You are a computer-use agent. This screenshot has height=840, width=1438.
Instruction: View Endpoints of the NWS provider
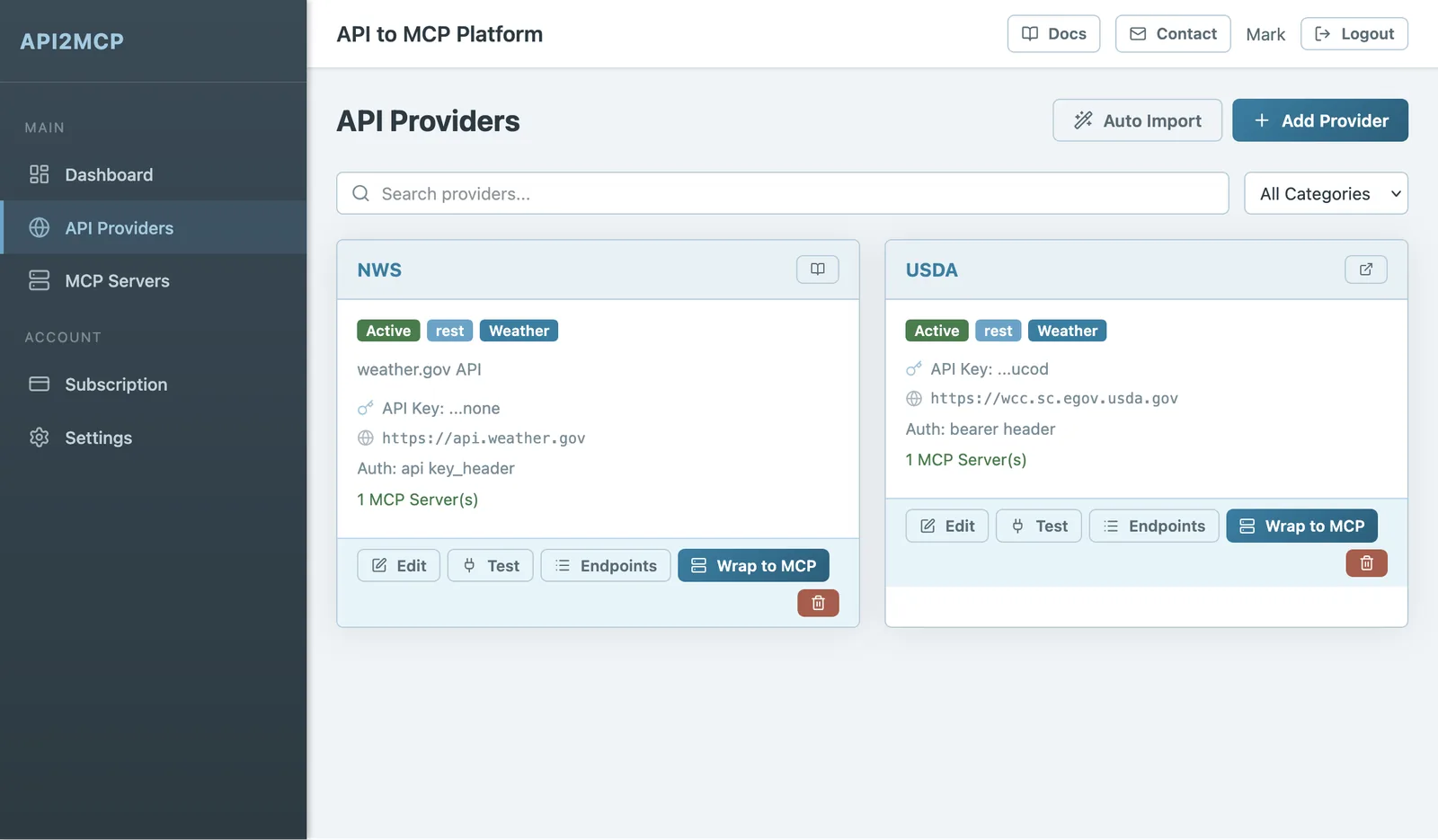[x=606, y=565]
